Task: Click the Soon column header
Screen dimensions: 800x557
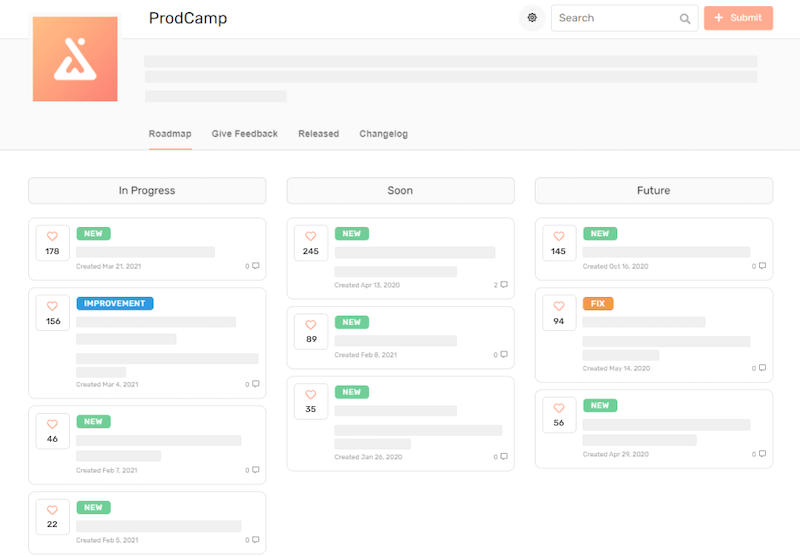Action: pyautogui.click(x=400, y=190)
